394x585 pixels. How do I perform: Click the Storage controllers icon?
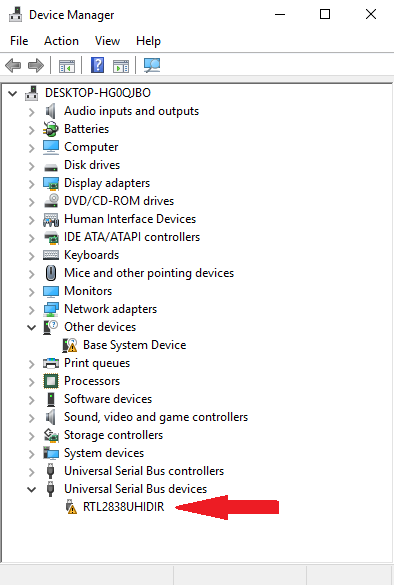51,435
